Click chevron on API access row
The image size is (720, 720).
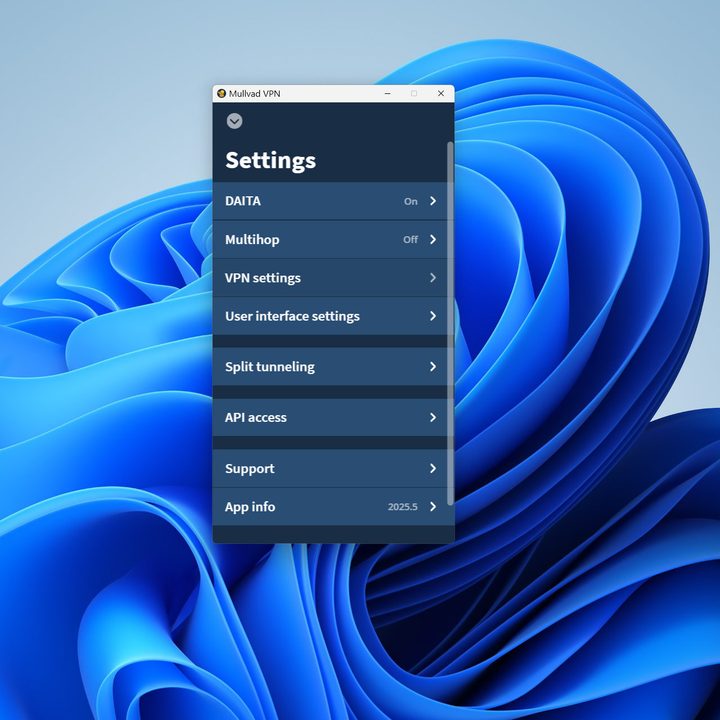pos(433,417)
